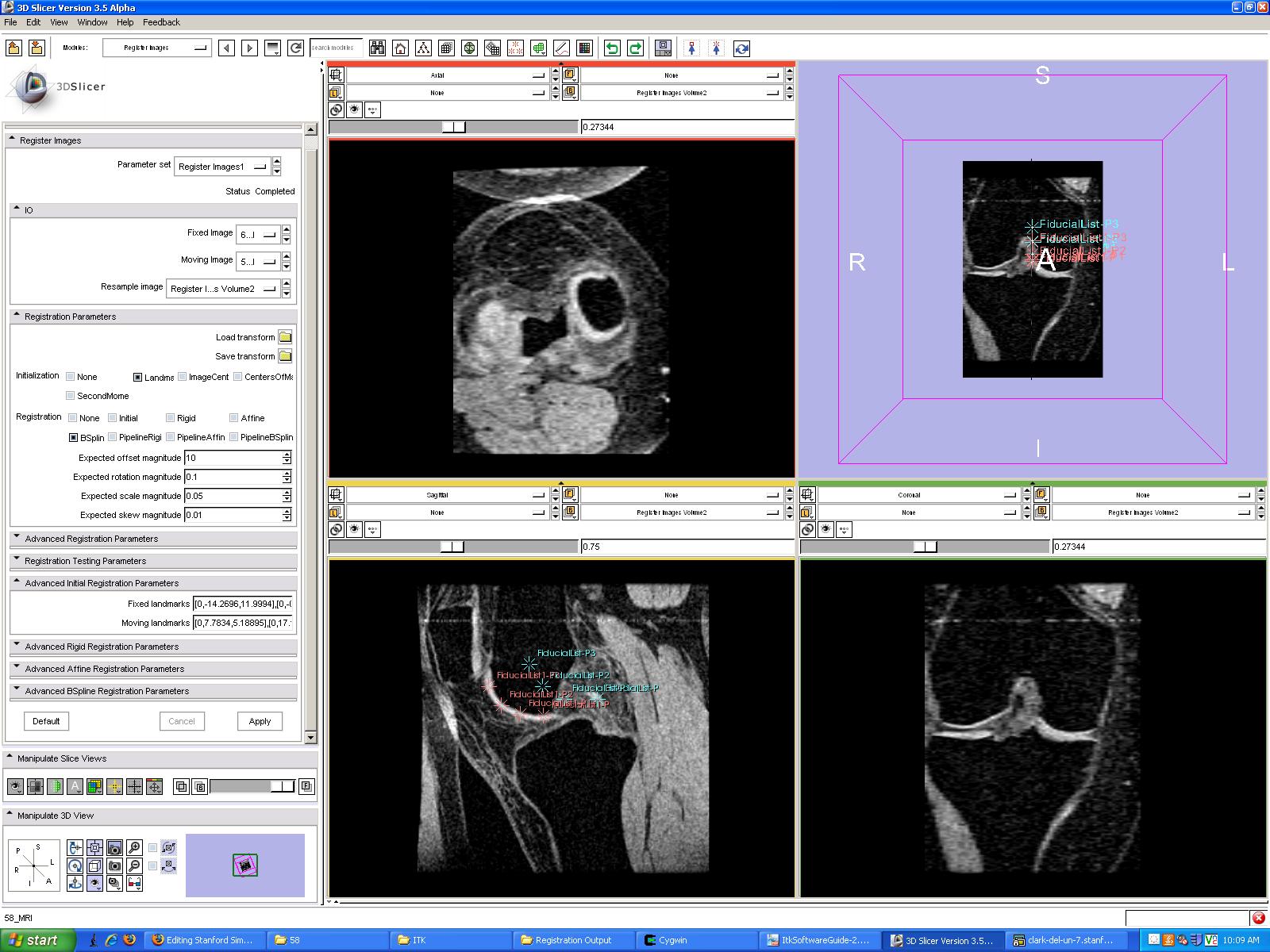Click the Cancel button
Image resolution: width=1270 pixels, height=952 pixels.
(182, 721)
